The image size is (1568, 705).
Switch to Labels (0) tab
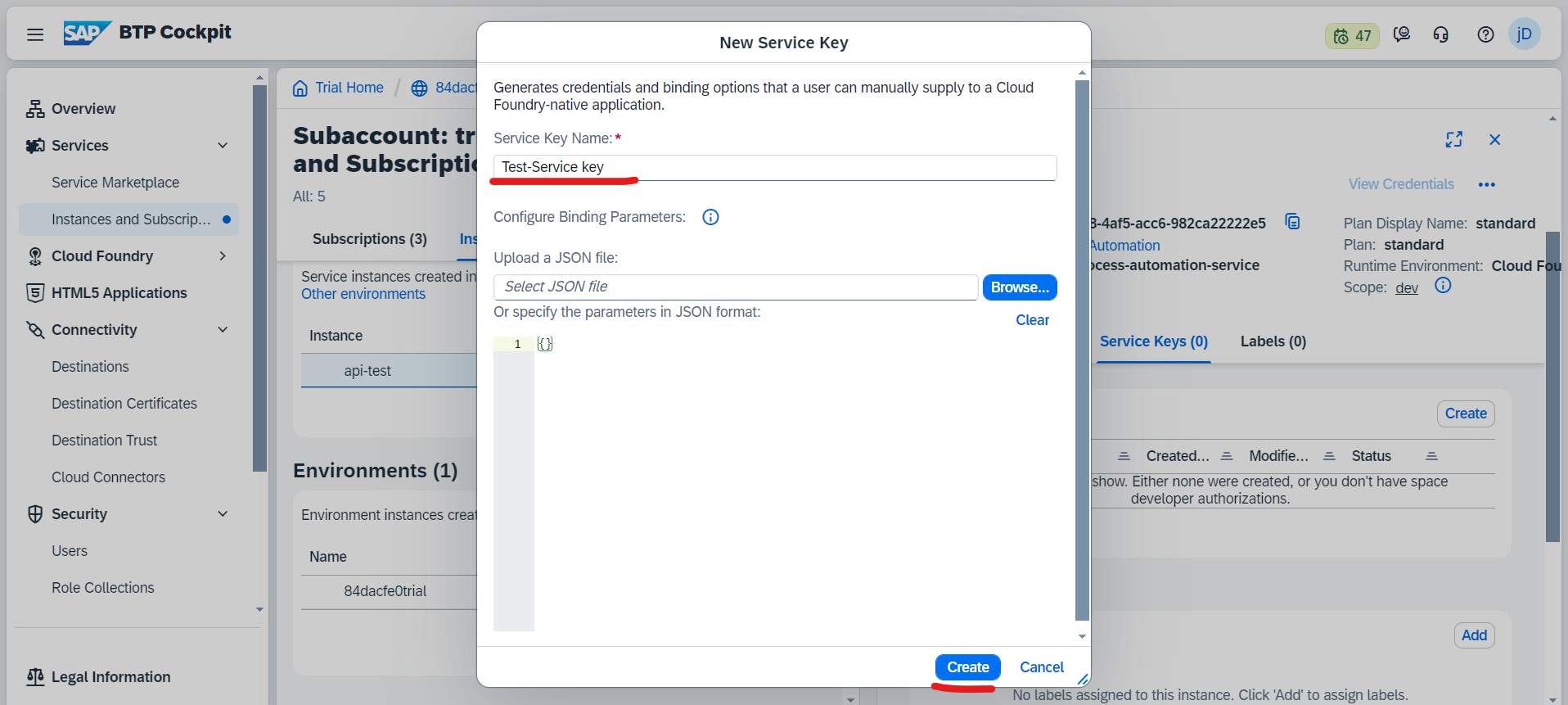pos(1273,341)
